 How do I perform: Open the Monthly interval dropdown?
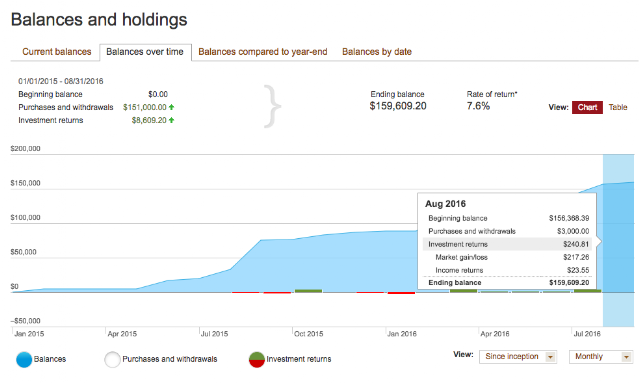[601, 357]
